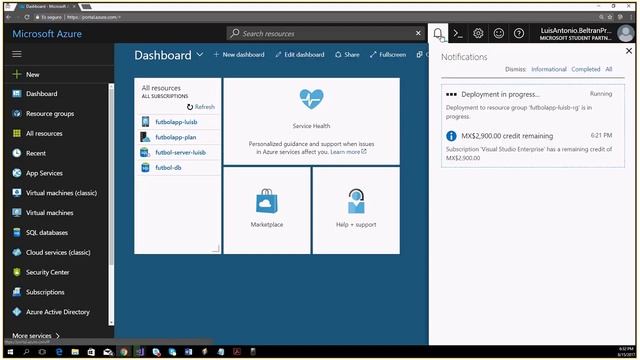Click Learn more link in Service Health
Screen dimensions: 640x360
click(348, 152)
